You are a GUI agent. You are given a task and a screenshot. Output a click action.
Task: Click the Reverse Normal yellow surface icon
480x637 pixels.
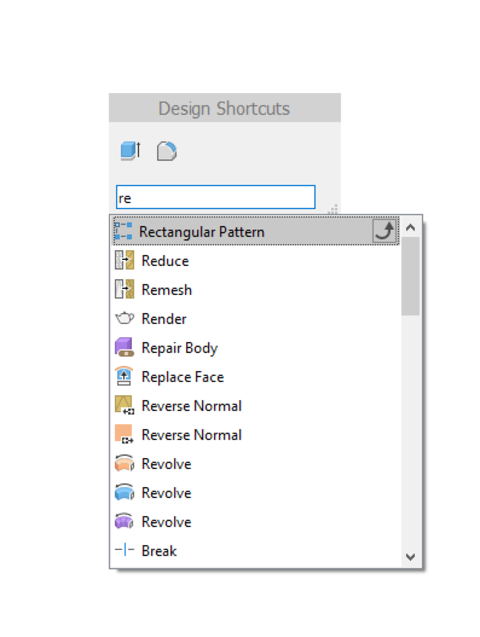coord(124,405)
